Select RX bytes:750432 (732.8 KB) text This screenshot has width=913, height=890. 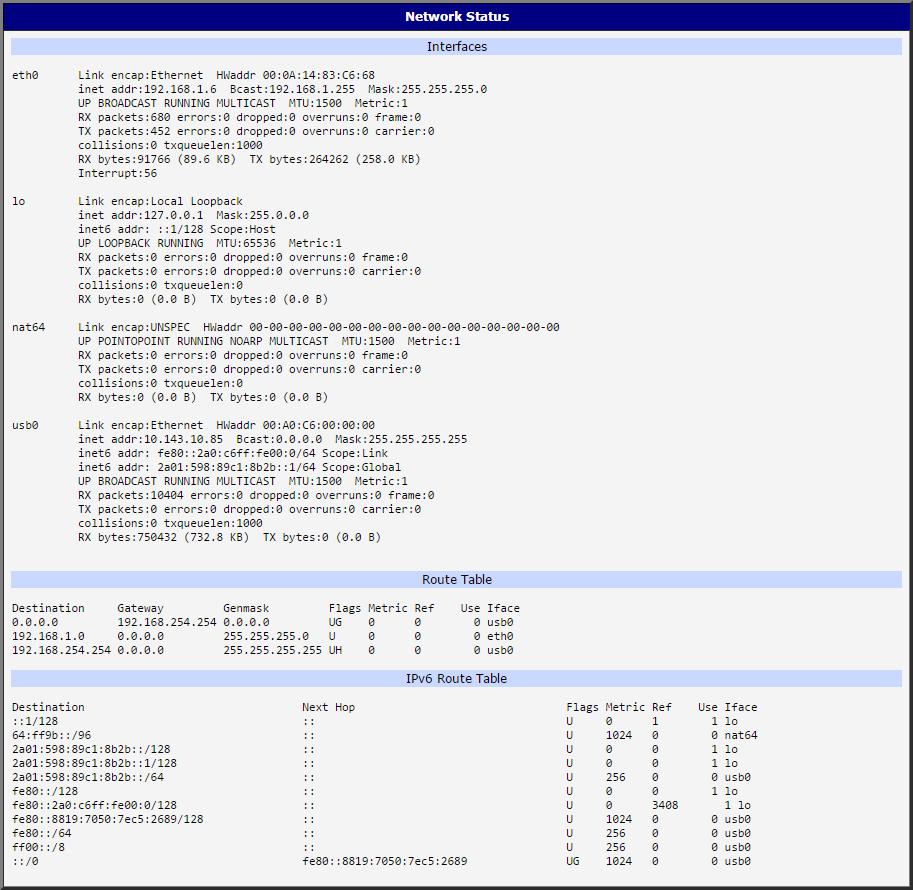164,537
